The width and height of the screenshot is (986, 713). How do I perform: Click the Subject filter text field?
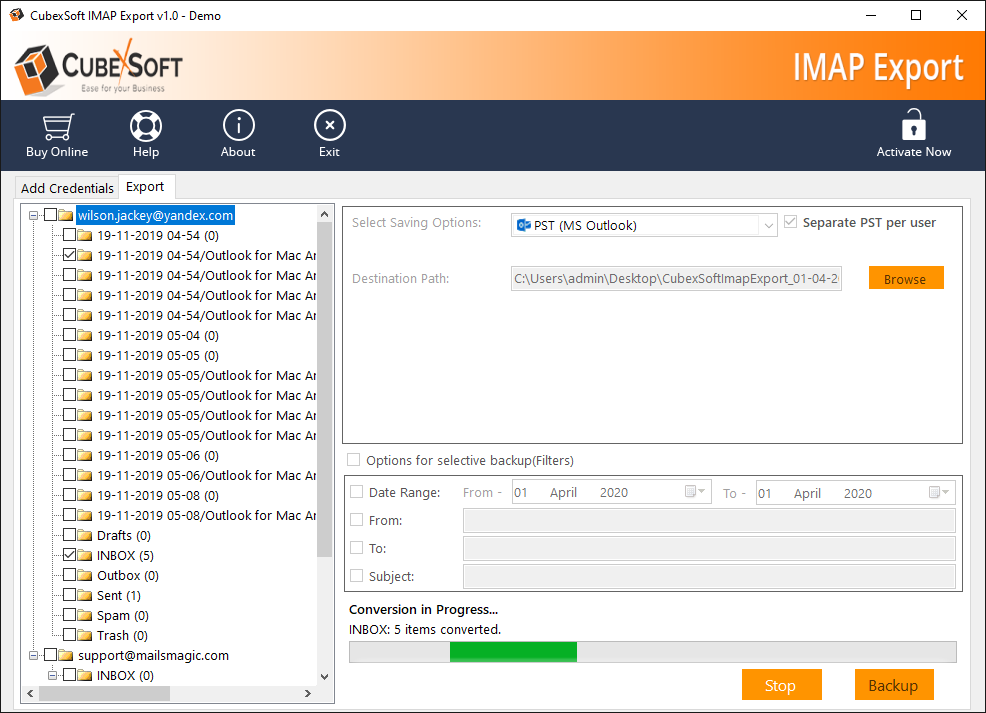point(709,577)
